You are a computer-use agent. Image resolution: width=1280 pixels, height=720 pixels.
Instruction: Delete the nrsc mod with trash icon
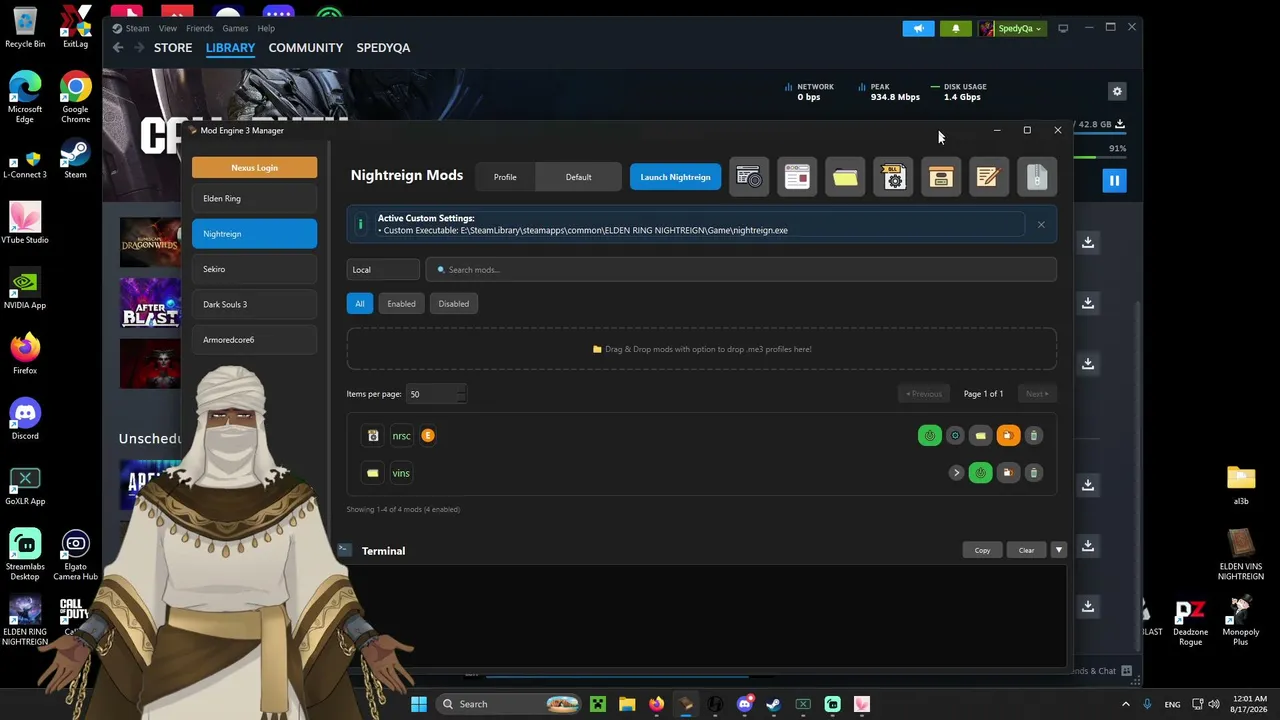click(1034, 436)
